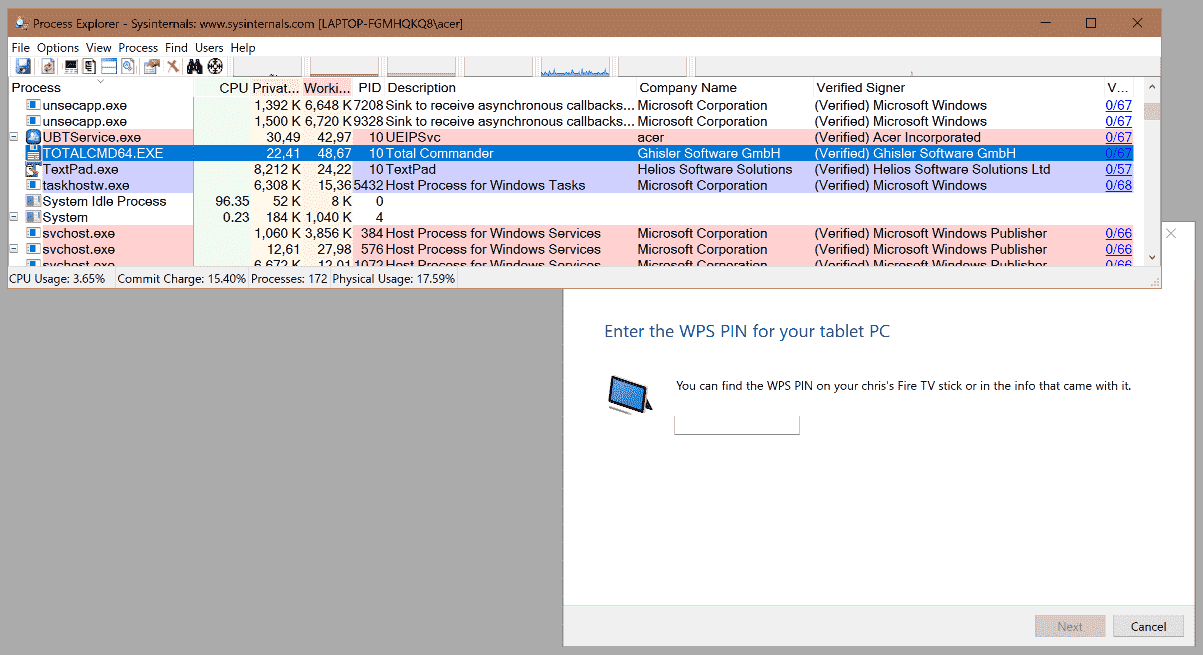Viewport: 1203px width, 655px height.
Task: Click "Physical Usage: 17.59%" in status bar
Action: tap(393, 279)
